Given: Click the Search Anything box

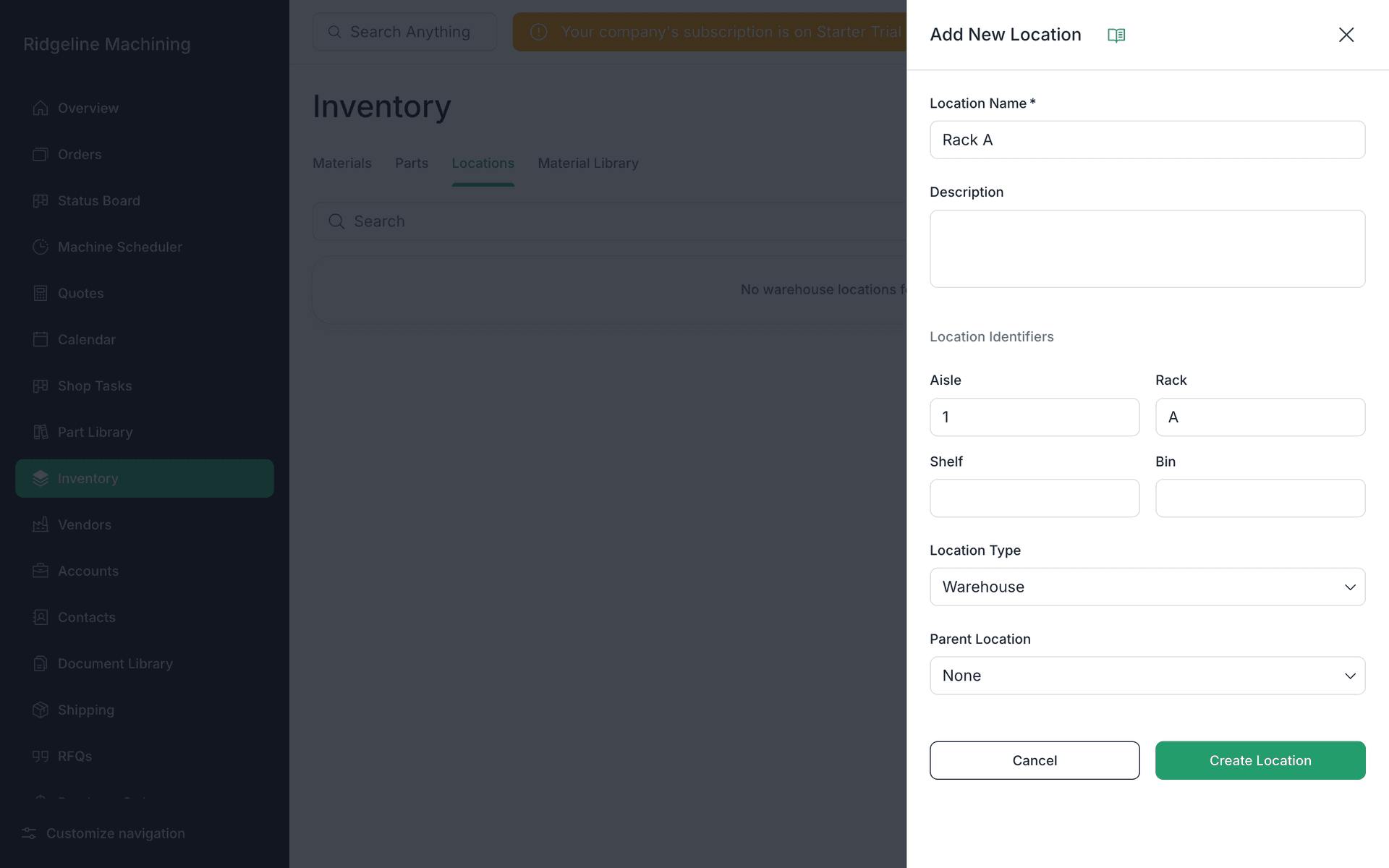Looking at the screenshot, I should [x=404, y=32].
